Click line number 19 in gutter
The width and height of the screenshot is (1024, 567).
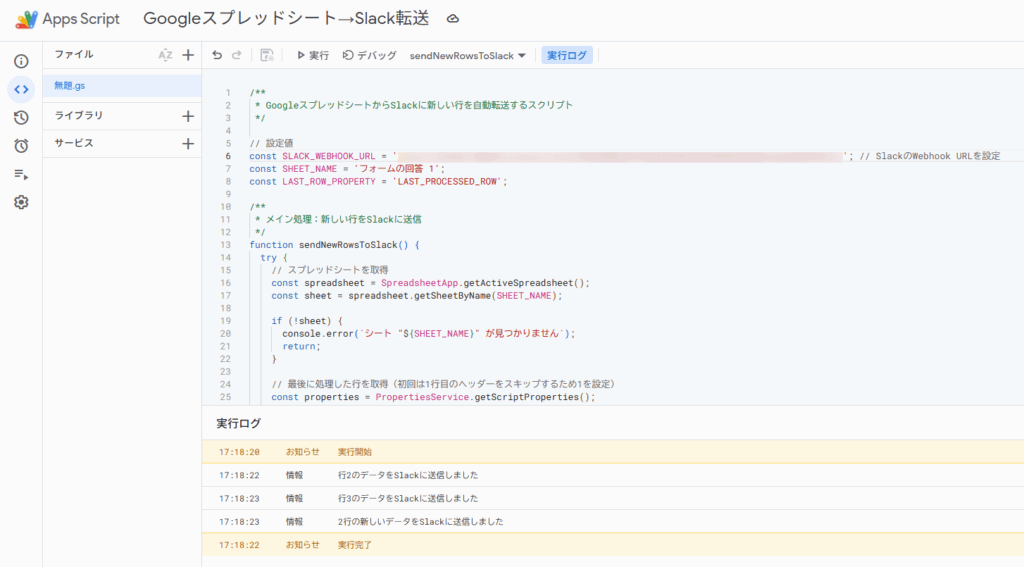click(x=225, y=321)
